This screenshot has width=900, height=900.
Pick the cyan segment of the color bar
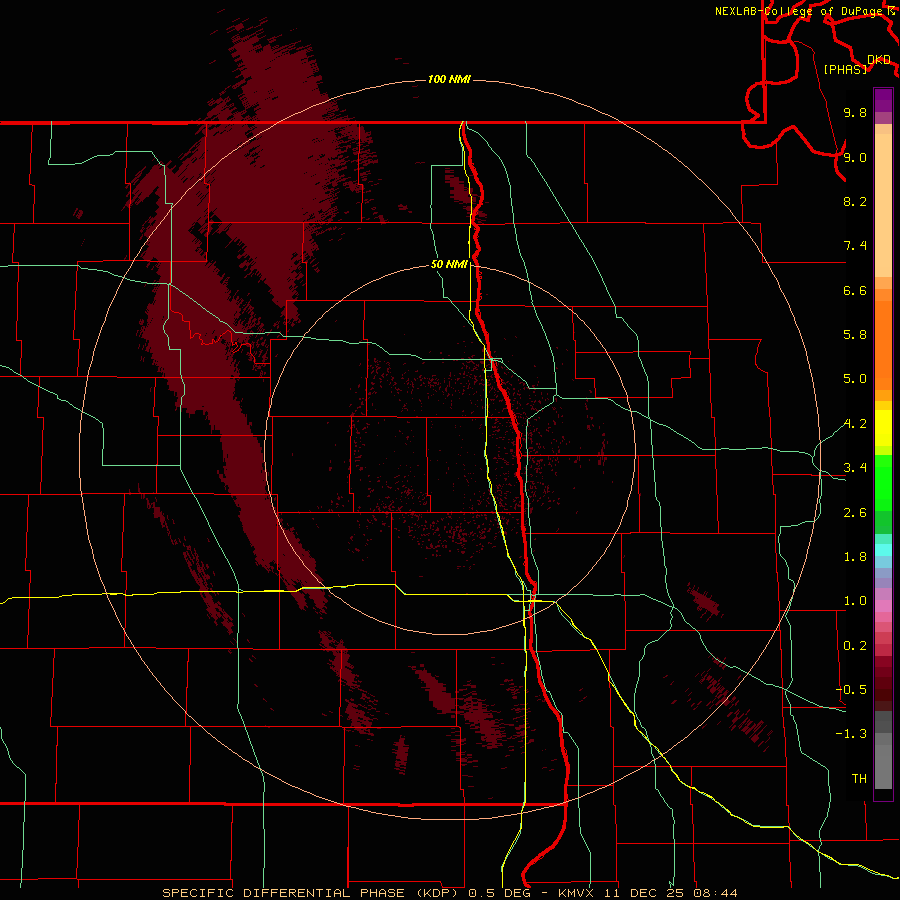tap(883, 550)
